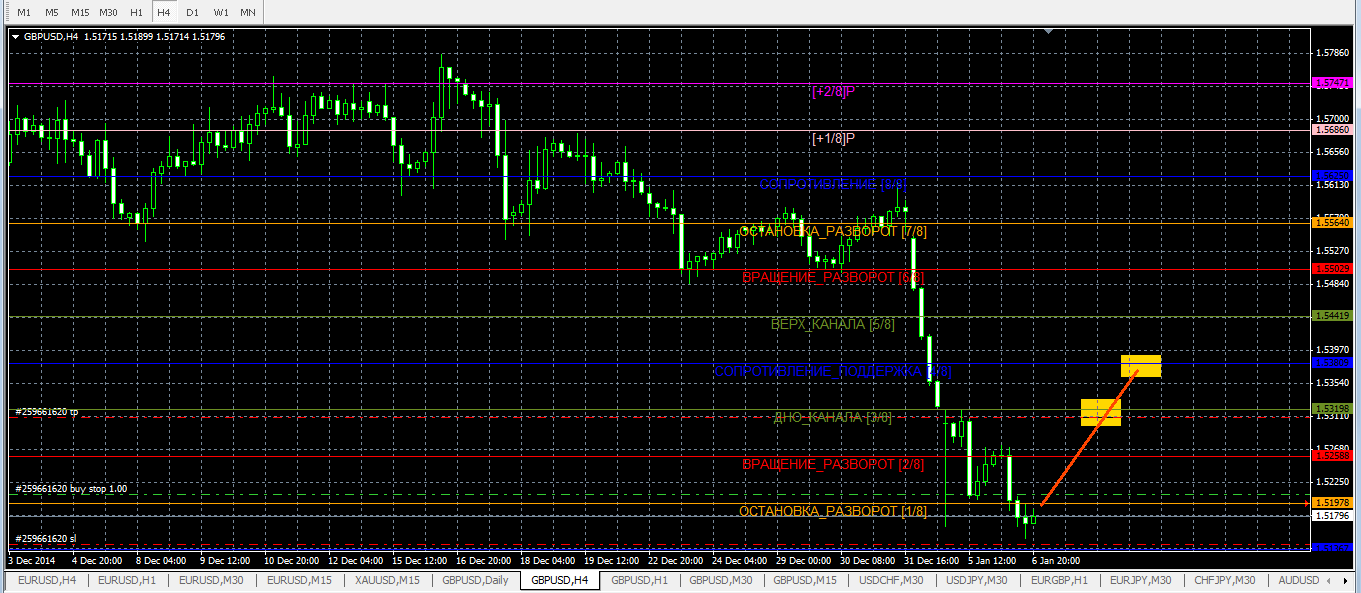Select ОСТАНОВКА_РАЗВОРОТ [7/8] level label
The width and height of the screenshot is (1361, 593).
833,231
